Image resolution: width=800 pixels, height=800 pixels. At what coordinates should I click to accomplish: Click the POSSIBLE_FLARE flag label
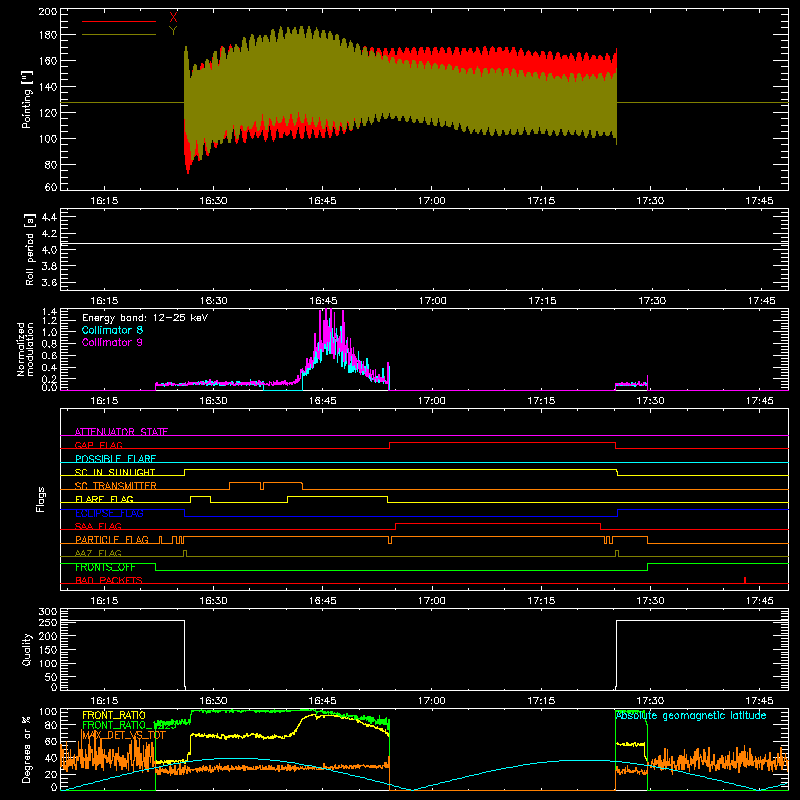pyautogui.click(x=115, y=459)
